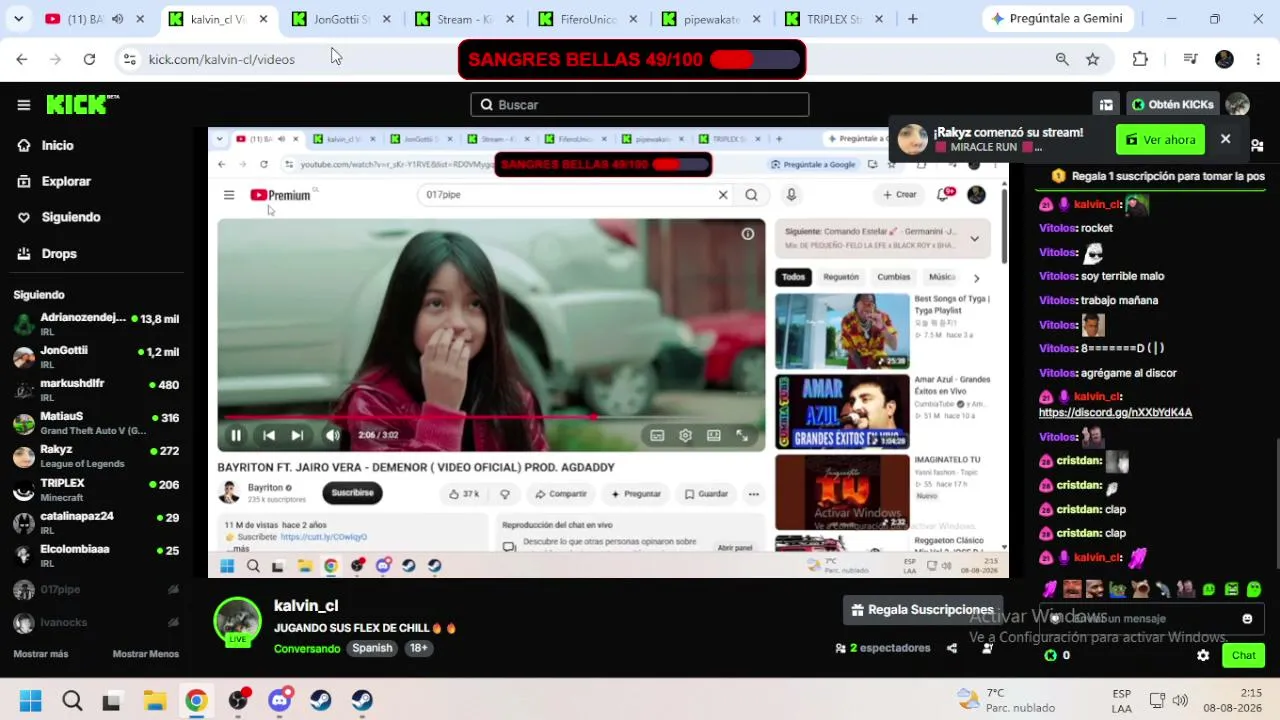Image resolution: width=1280 pixels, height=720 pixels.
Task: Open the Kick sidebar hamburger menu
Action: (x=24, y=105)
